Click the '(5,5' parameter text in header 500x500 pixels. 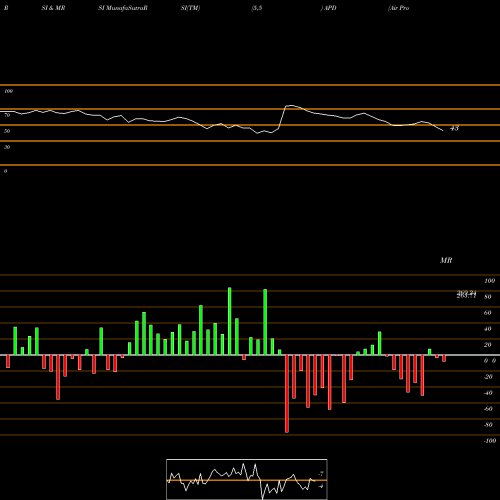pyautogui.click(x=257, y=8)
